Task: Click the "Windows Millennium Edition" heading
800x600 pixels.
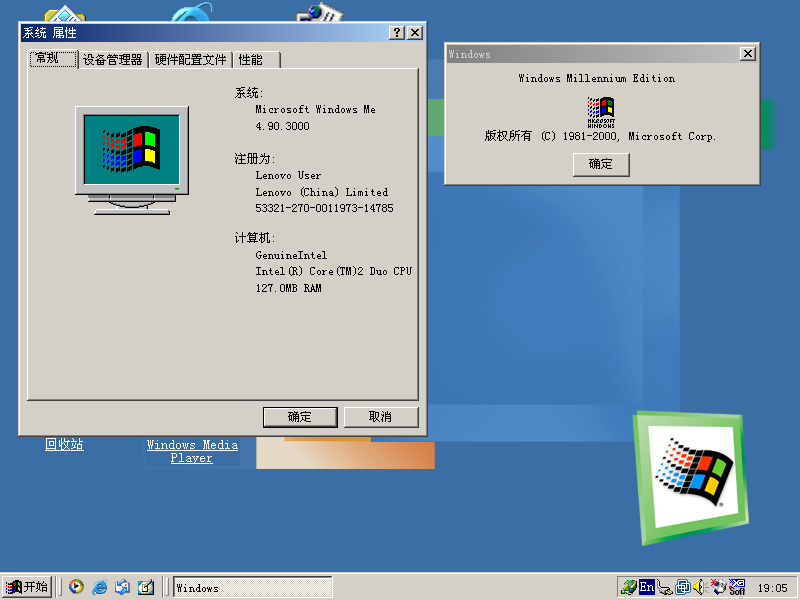Action: pyautogui.click(x=596, y=78)
